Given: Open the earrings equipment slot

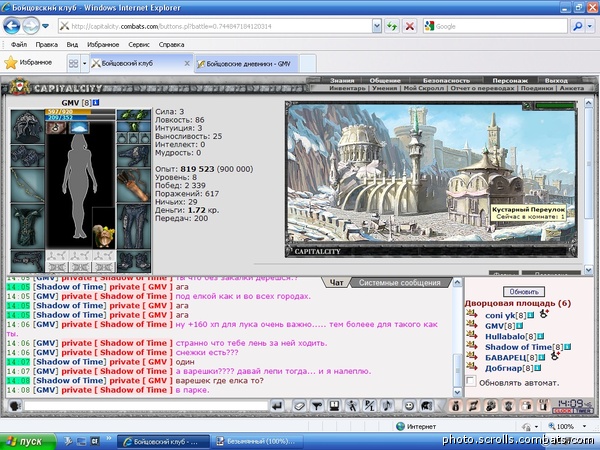Looking at the screenshot, I should point(134,116).
